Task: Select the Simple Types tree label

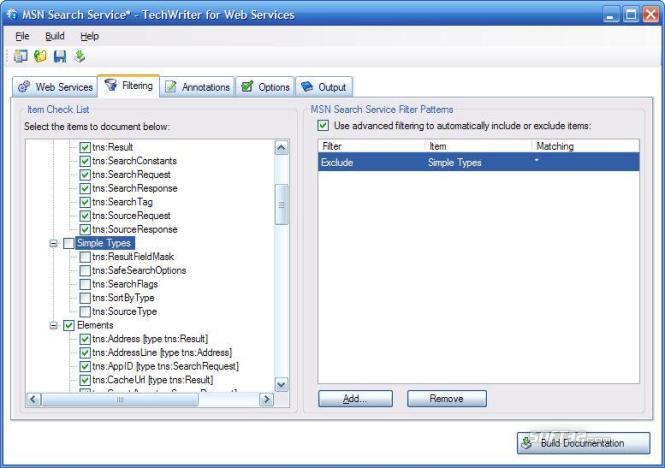Action: pos(104,243)
